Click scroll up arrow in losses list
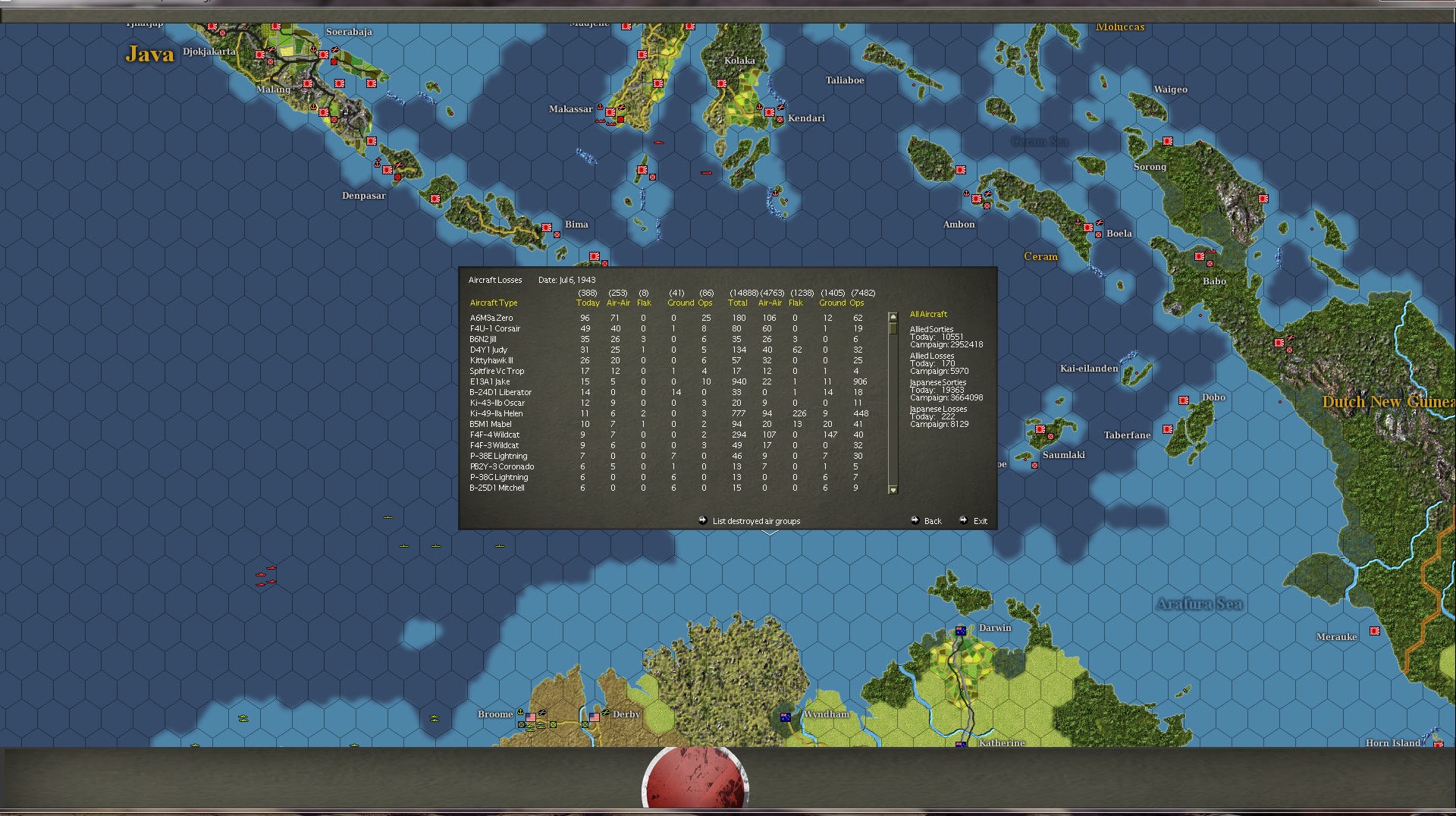This screenshot has width=1456, height=816. [893, 317]
